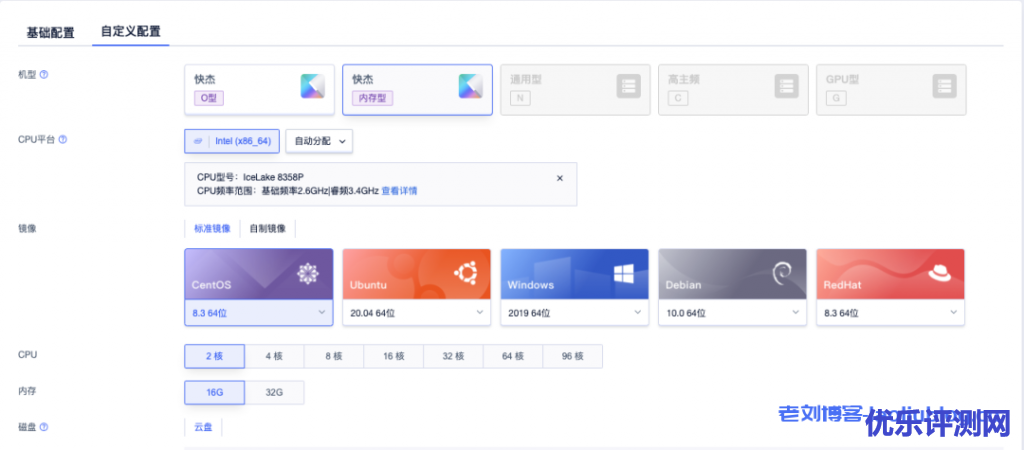The height and width of the screenshot is (450, 1024).
Task: Open the 自动分配 dropdown
Action: [x=319, y=141]
